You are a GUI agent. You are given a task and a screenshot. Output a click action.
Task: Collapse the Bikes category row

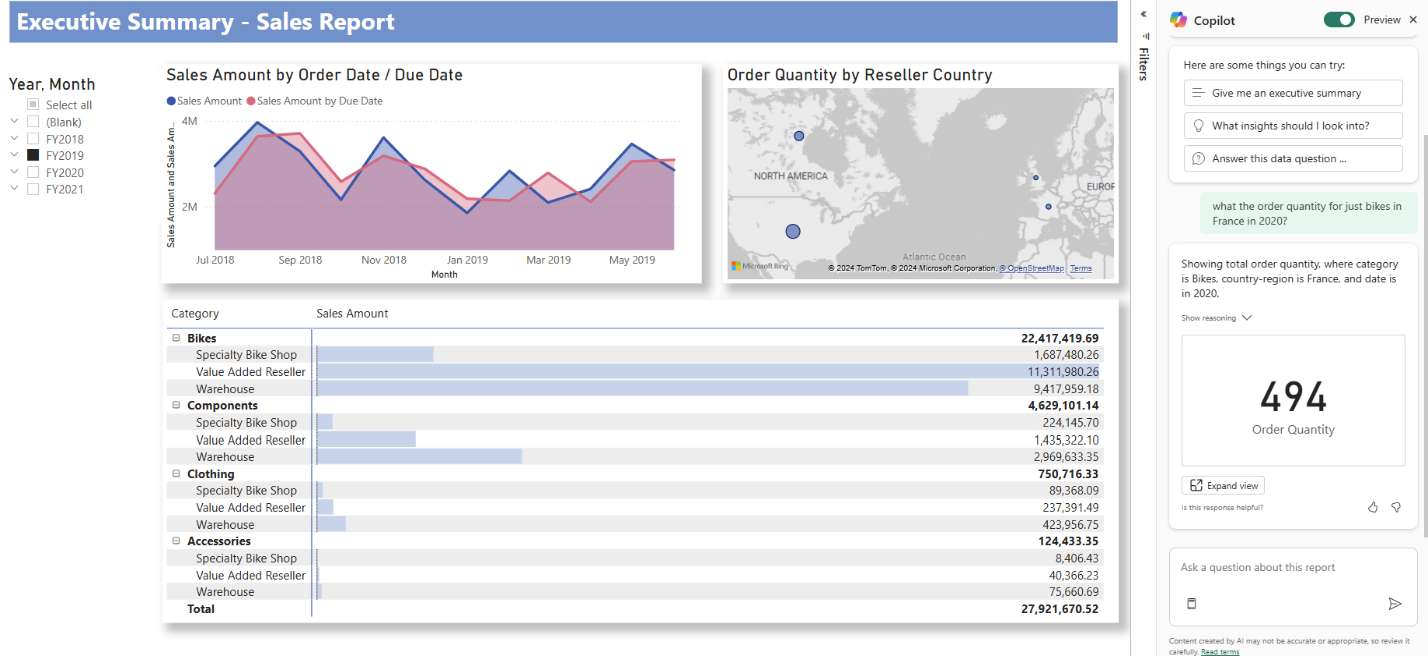tap(176, 338)
